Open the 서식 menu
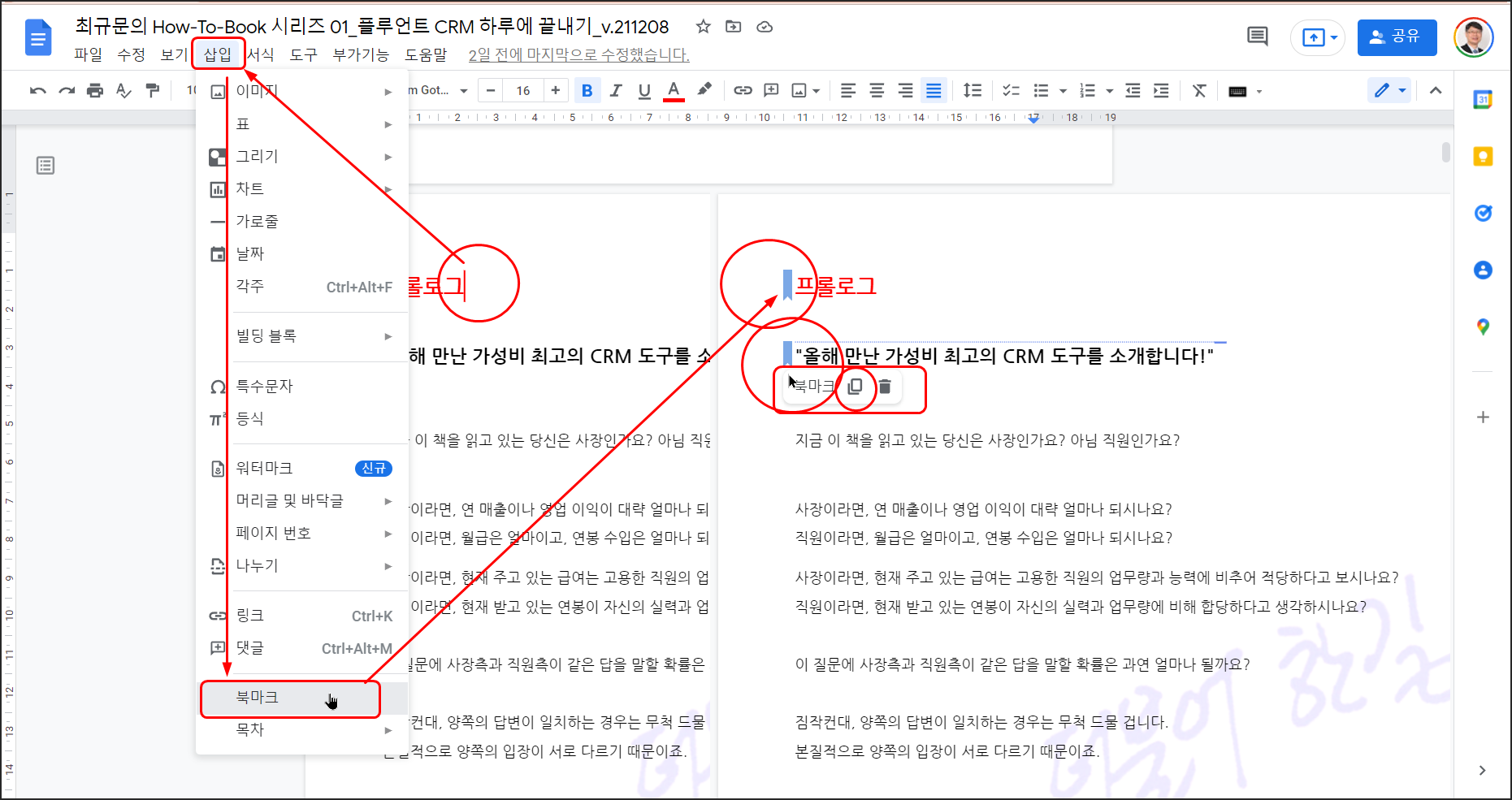Image resolution: width=1512 pixels, height=800 pixels. (261, 54)
